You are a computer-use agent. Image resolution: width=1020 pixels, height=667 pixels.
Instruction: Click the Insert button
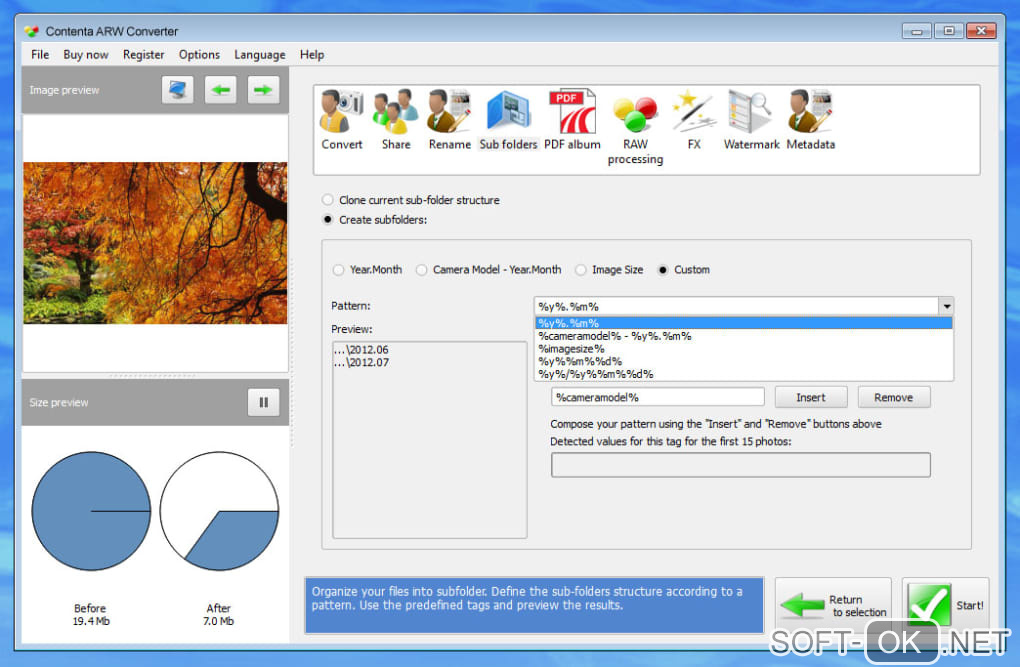[811, 397]
